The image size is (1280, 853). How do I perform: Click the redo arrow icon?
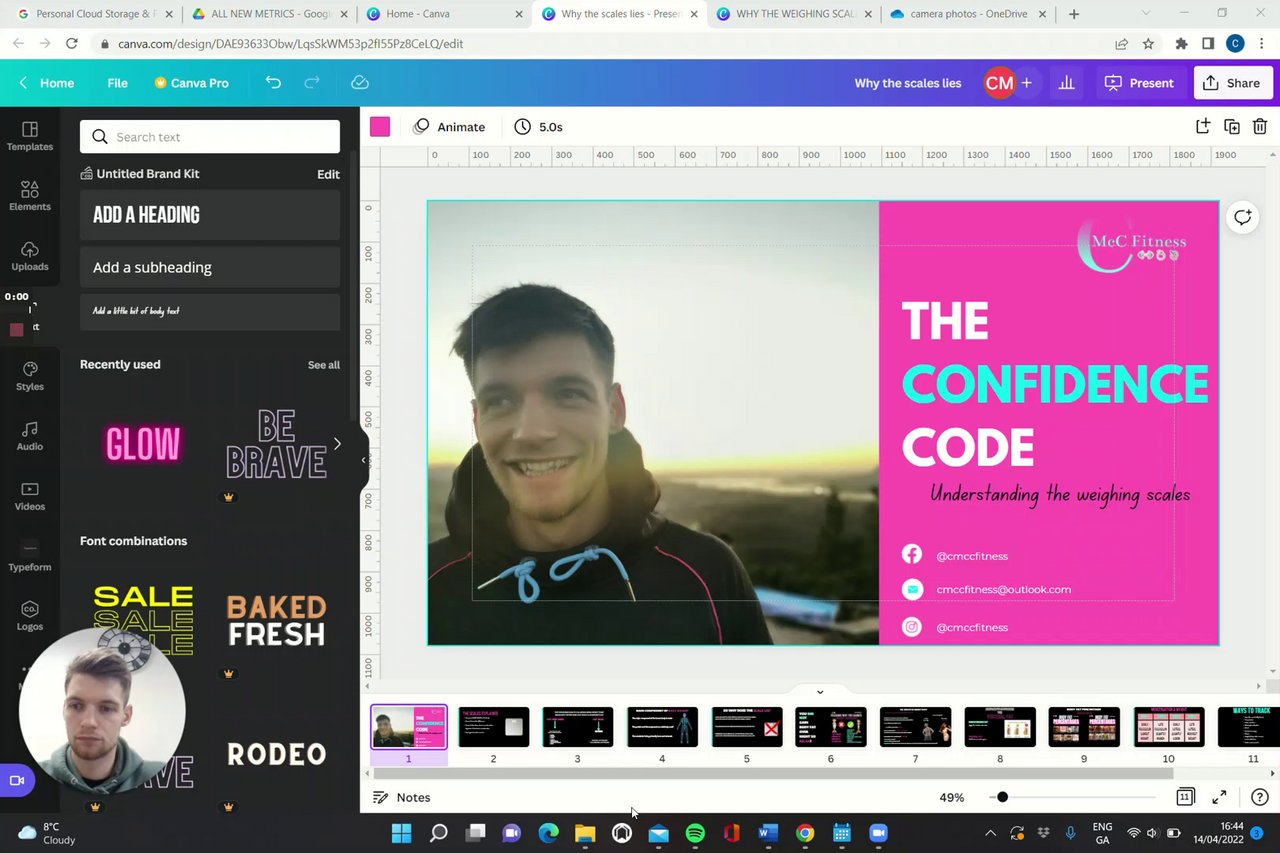pos(312,83)
